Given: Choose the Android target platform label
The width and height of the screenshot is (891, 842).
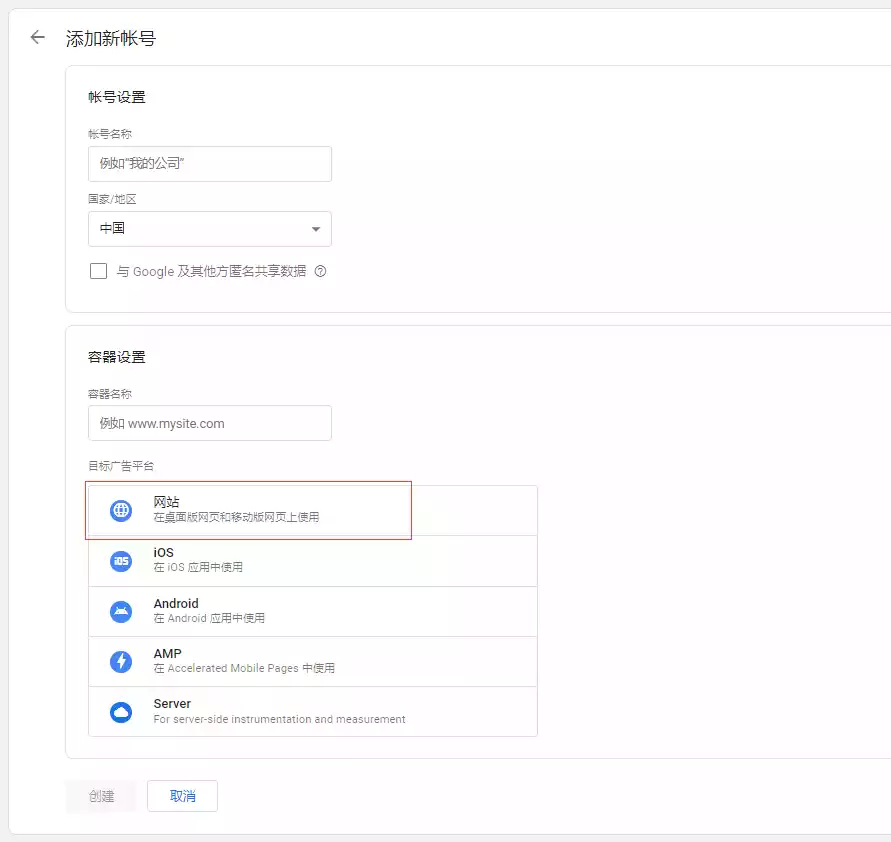Looking at the screenshot, I should (176, 603).
